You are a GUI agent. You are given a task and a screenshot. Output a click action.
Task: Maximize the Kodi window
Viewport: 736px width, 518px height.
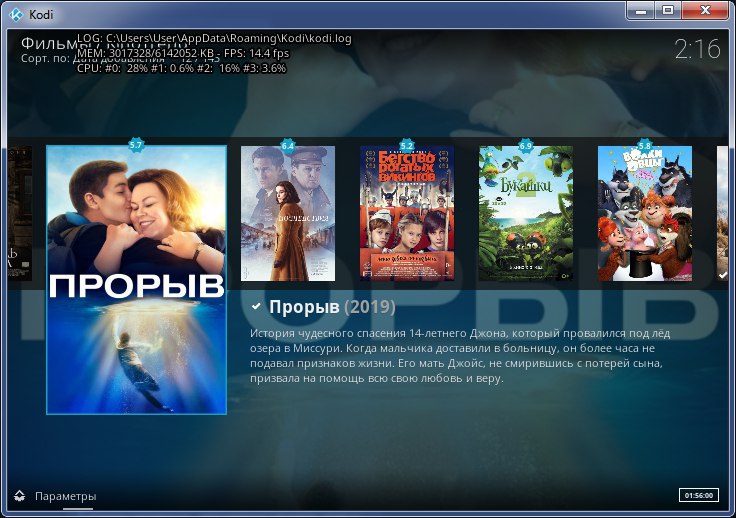[668, 10]
